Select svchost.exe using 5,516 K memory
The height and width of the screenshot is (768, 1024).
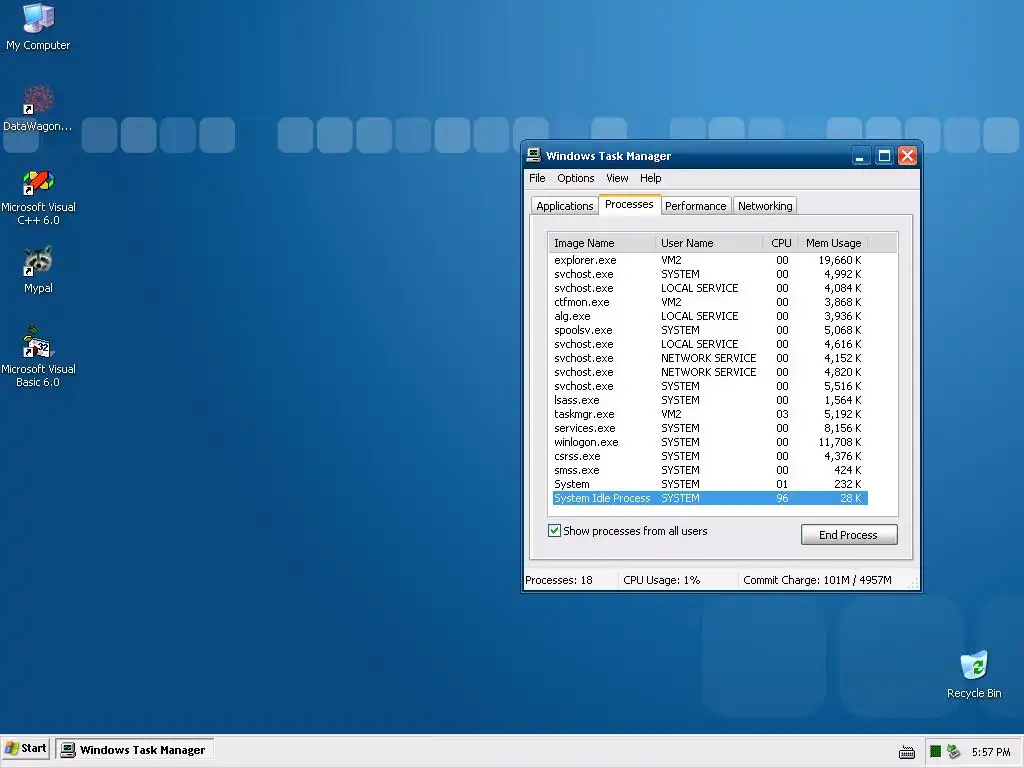click(x=709, y=386)
